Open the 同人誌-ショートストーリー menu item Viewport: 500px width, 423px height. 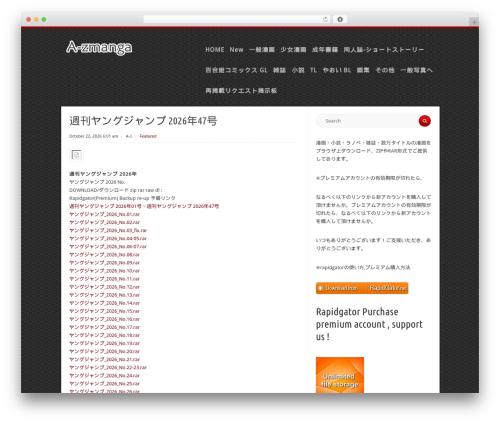384,50
